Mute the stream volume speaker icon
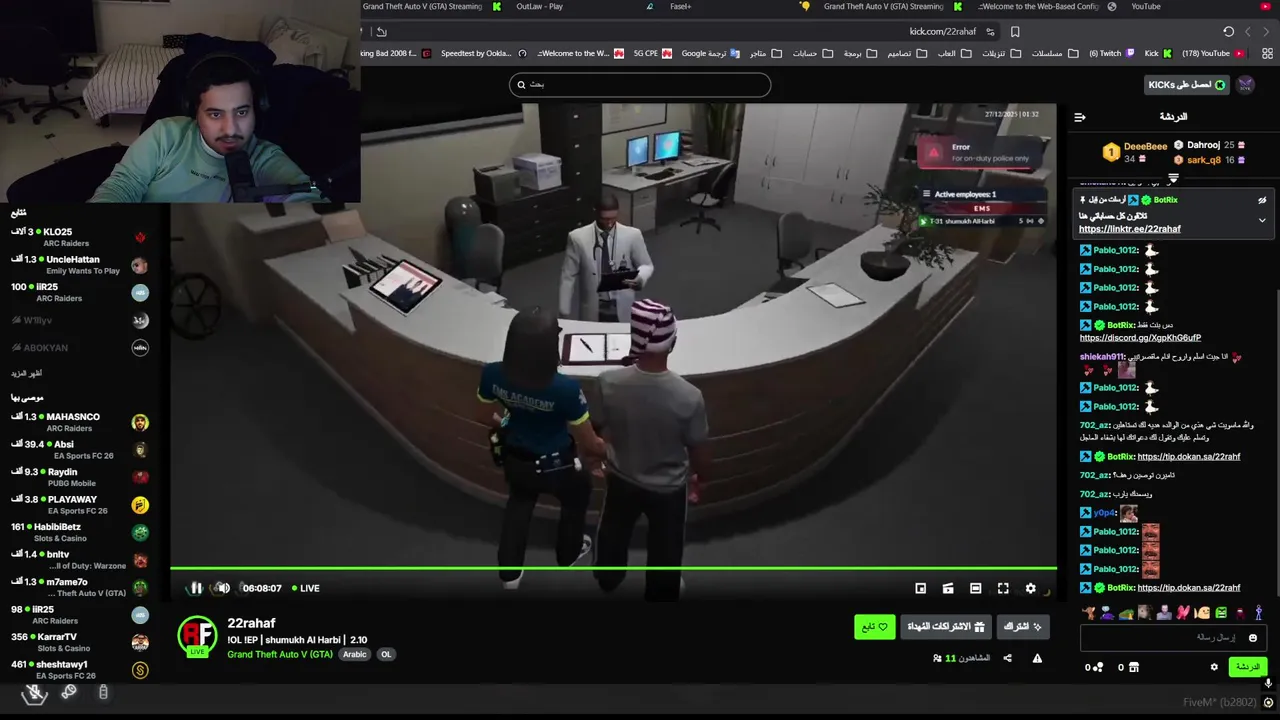 [223, 588]
